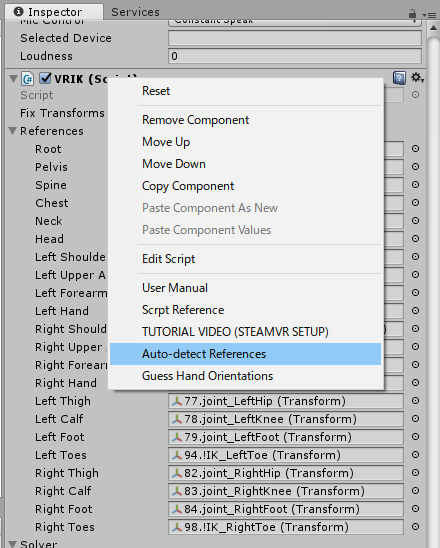The width and height of the screenshot is (440, 548).
Task: Click the 78.joint_LeftKnee transform field
Action: 286,419
